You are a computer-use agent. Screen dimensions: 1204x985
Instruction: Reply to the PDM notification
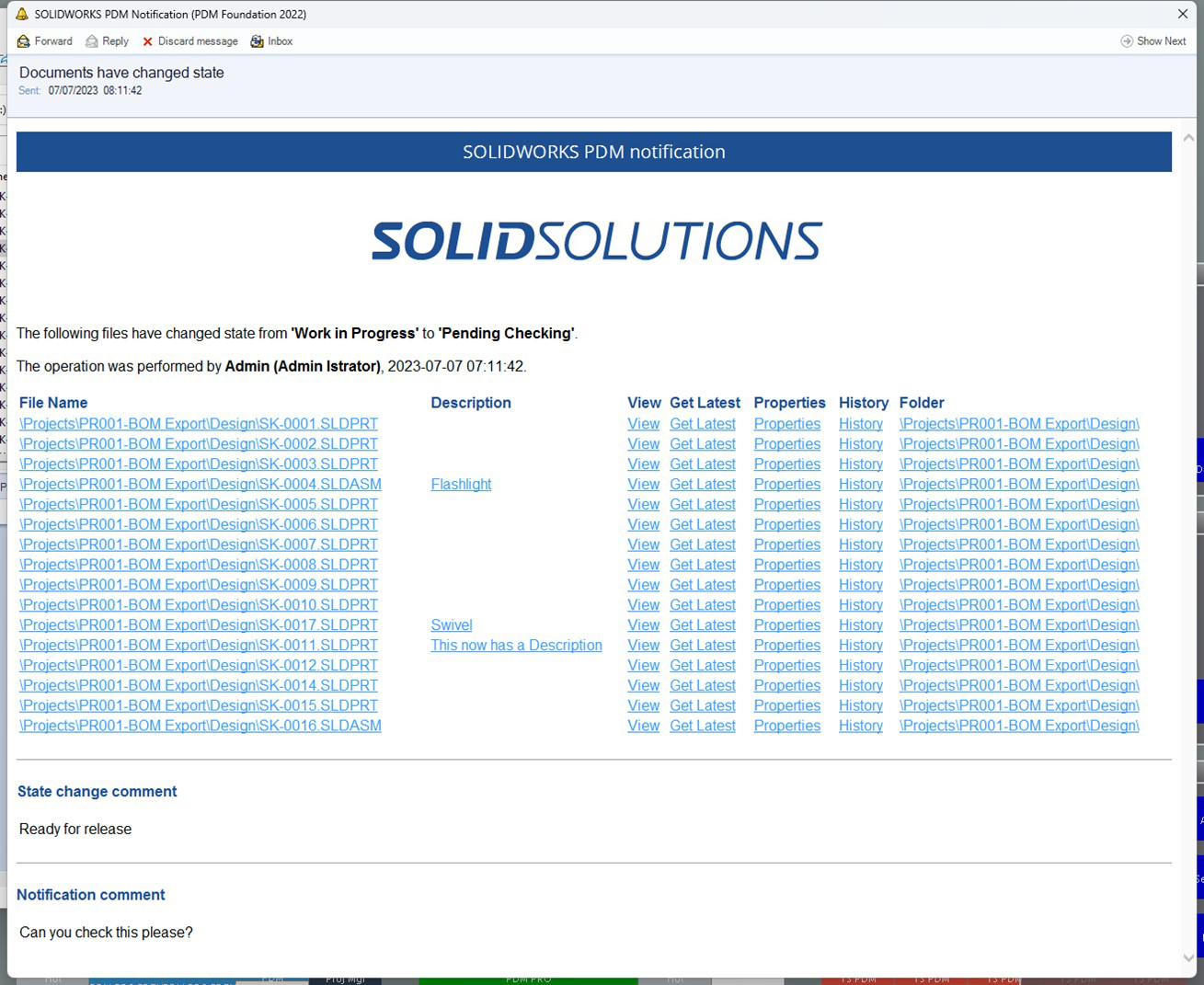click(107, 40)
